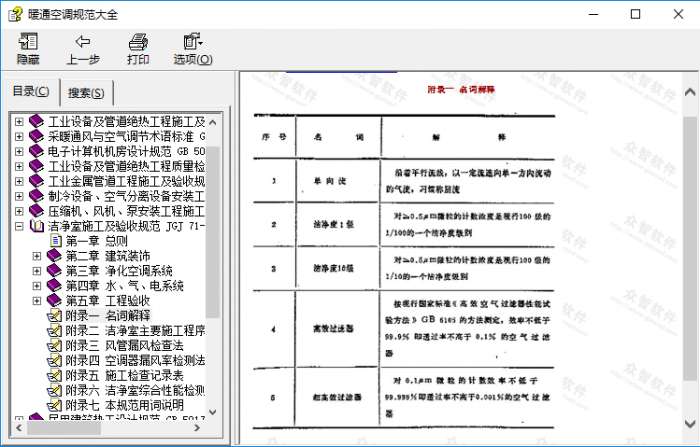Expand the 工业设备及管道绝热工程质量检 node
700x447 pixels.
[x=19, y=166]
